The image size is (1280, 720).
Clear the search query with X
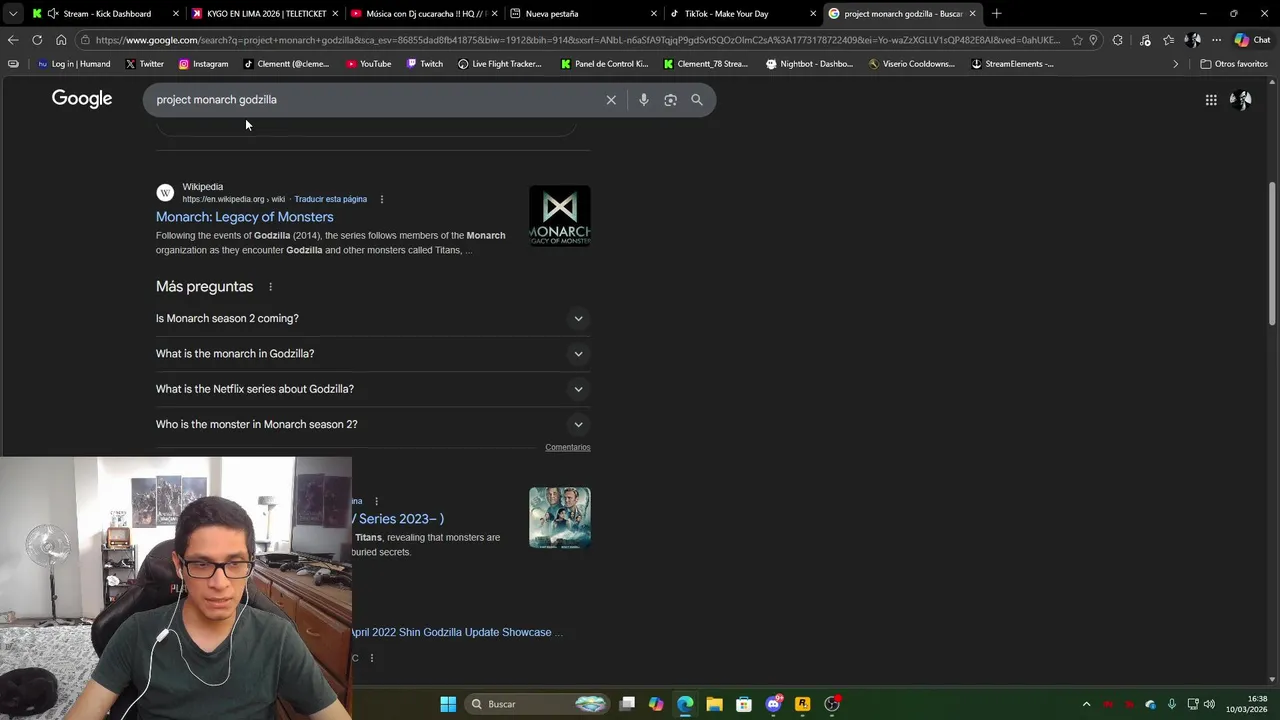(x=611, y=100)
